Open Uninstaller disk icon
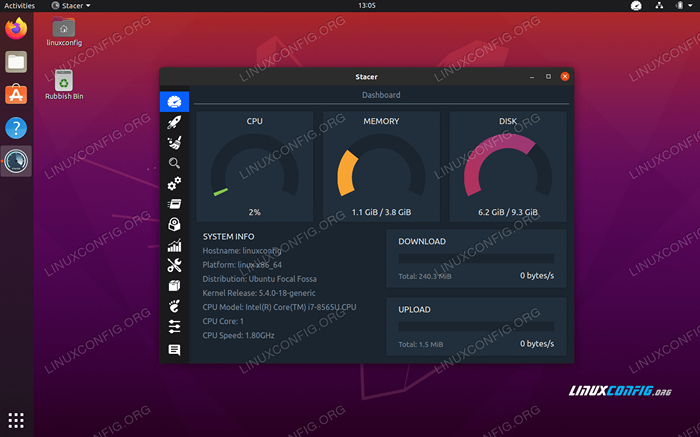Viewport: 700px width, 437px height. click(174, 225)
